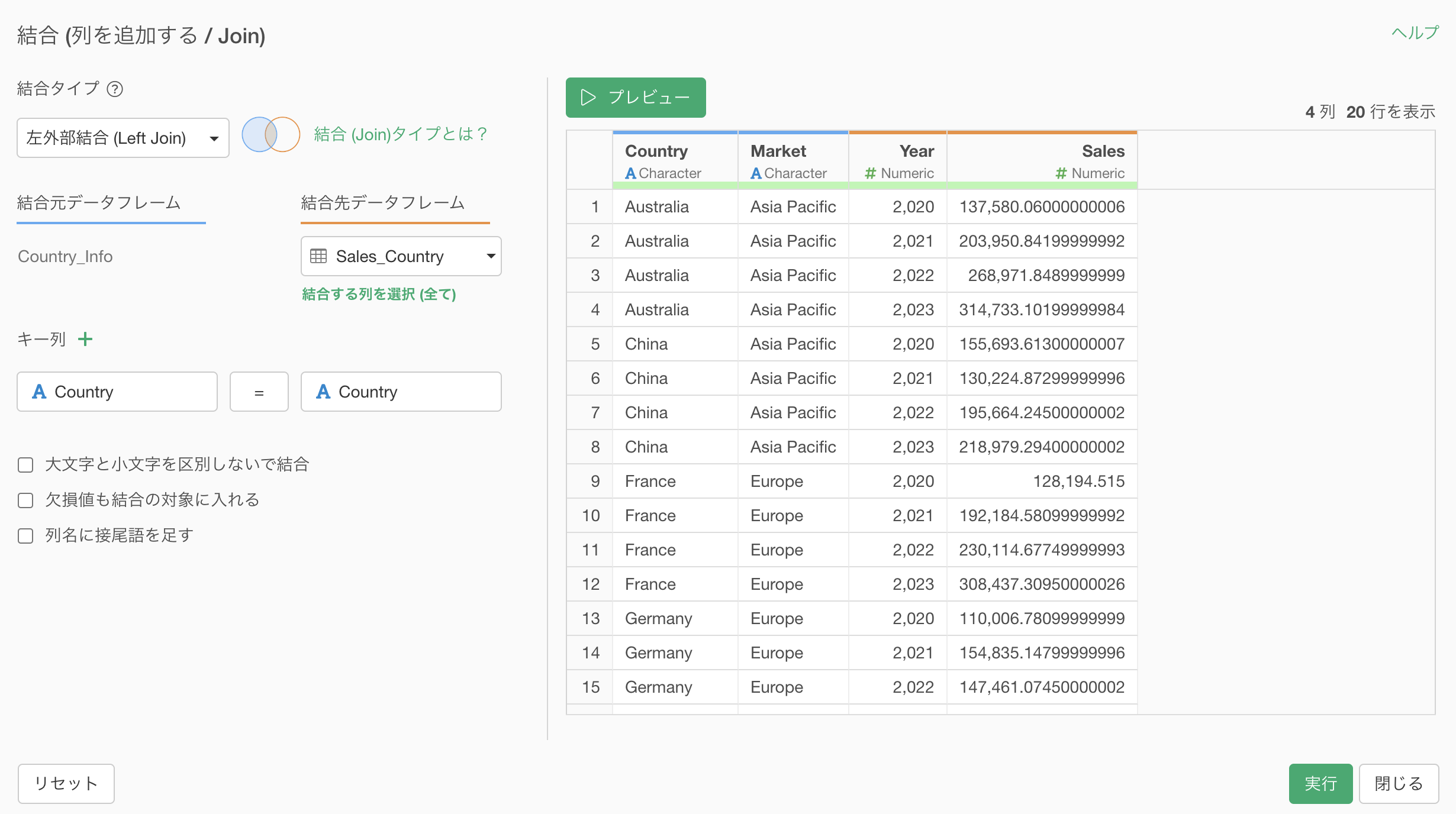Expand the Sales_Country data frame dropdown

[401, 256]
